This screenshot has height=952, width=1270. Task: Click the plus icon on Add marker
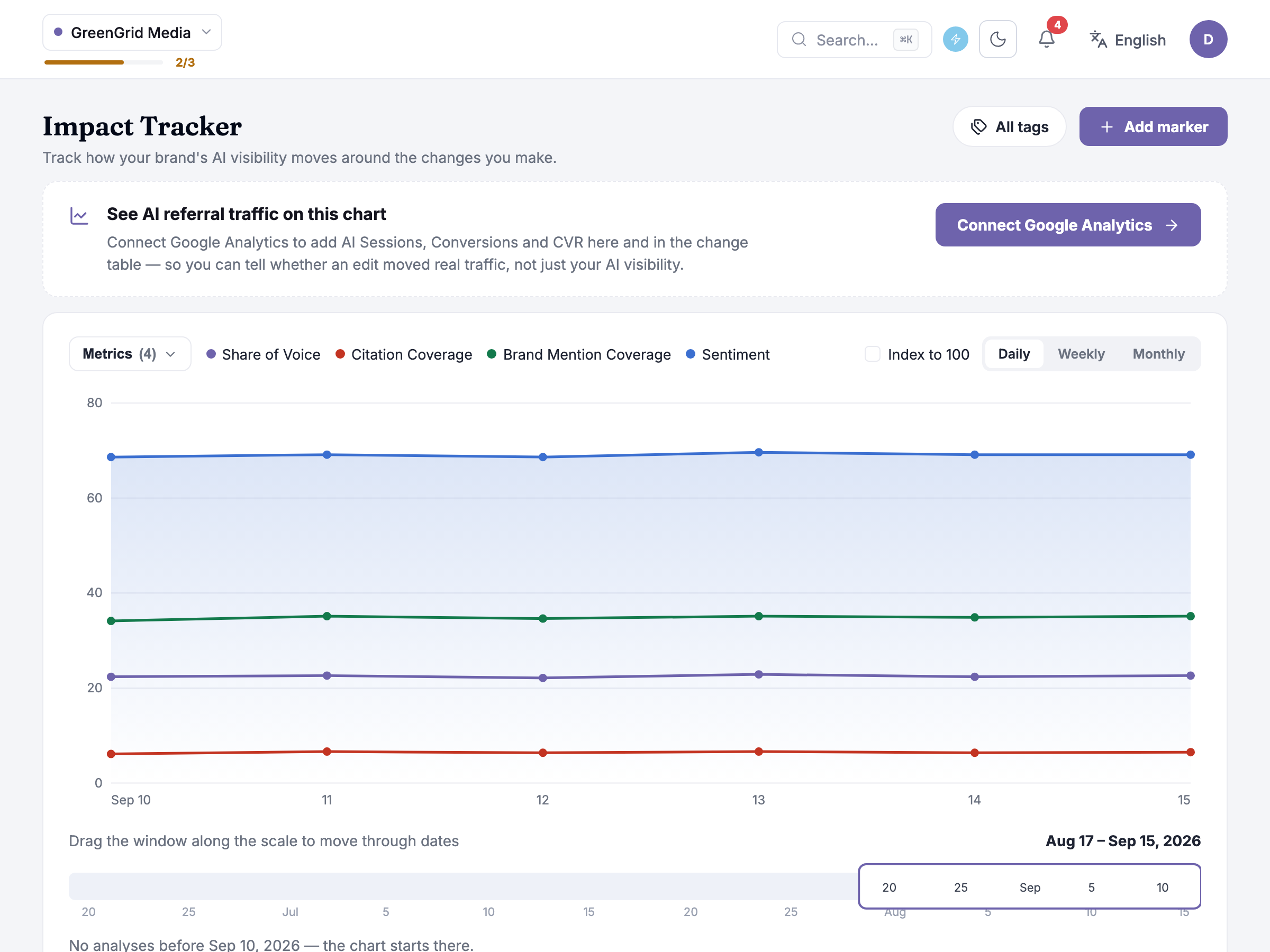(x=1107, y=127)
